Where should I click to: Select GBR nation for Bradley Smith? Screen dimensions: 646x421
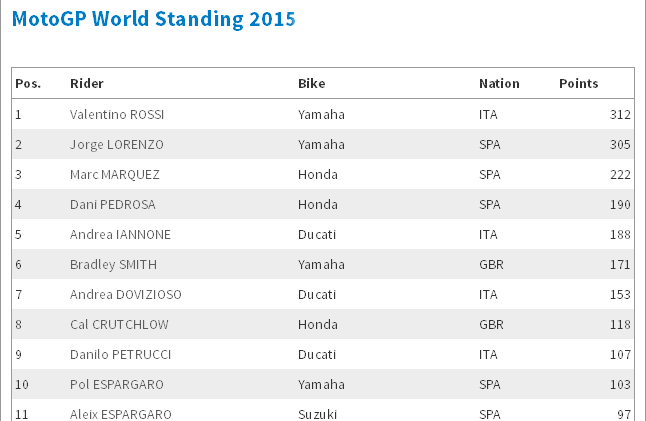pyautogui.click(x=491, y=264)
